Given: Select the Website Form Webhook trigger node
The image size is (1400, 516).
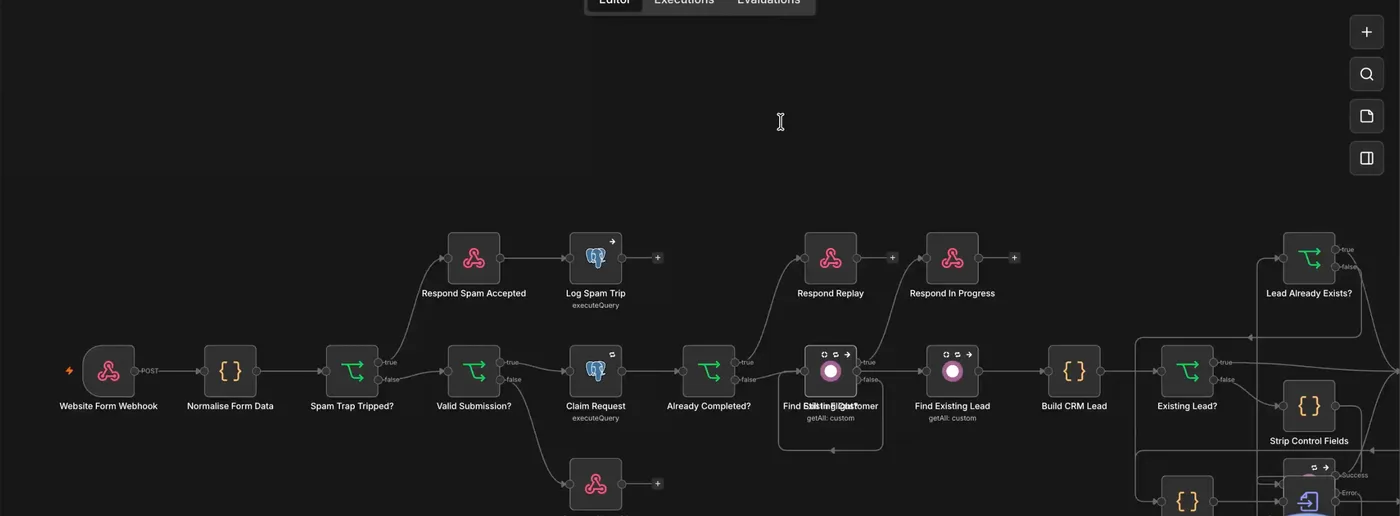Looking at the screenshot, I should [108, 371].
